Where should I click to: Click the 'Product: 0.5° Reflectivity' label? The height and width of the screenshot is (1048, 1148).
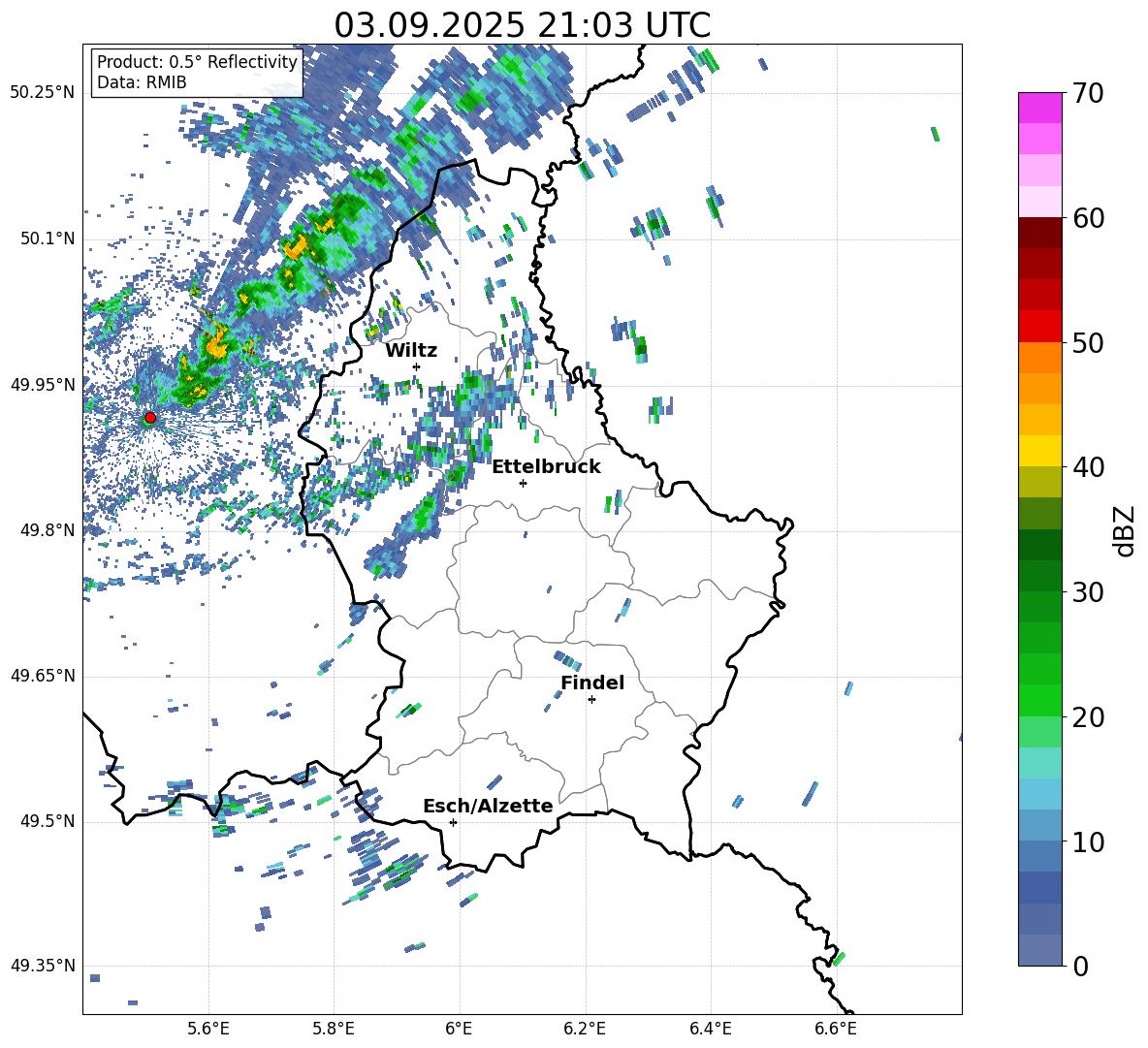point(197,62)
